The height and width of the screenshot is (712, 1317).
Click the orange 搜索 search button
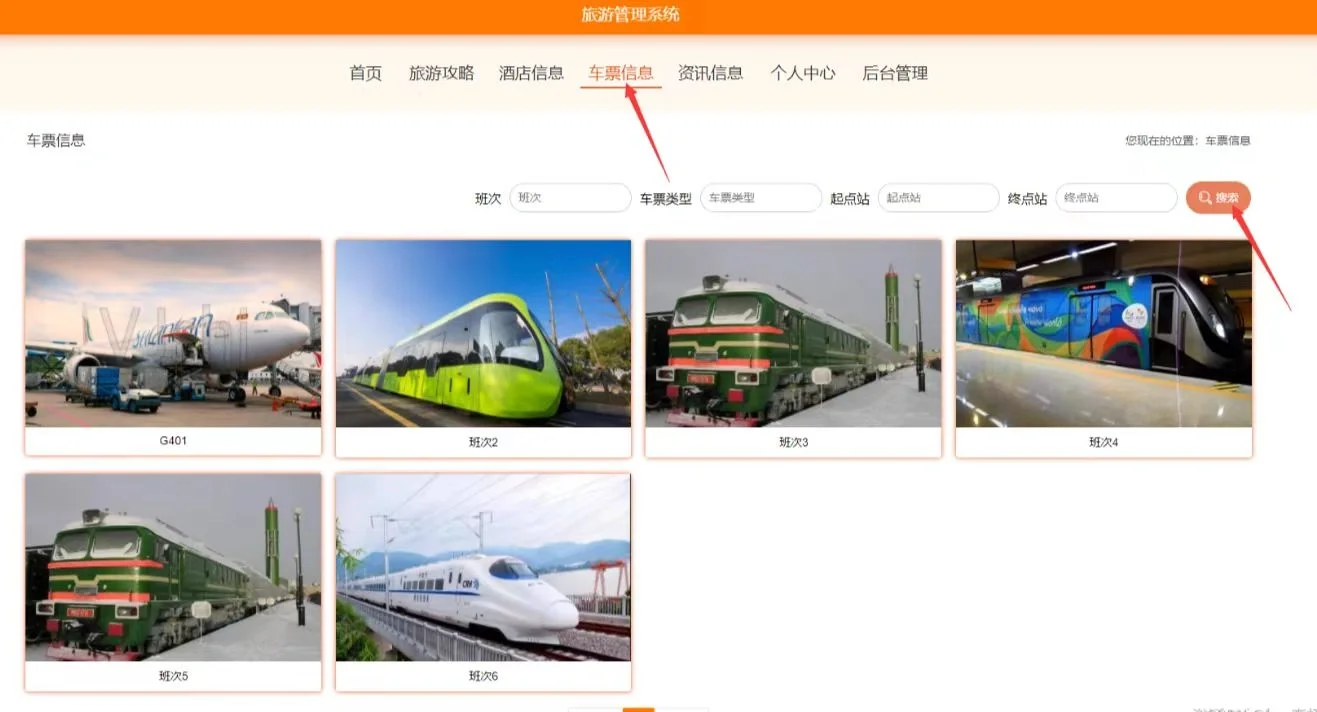[x=1218, y=198]
